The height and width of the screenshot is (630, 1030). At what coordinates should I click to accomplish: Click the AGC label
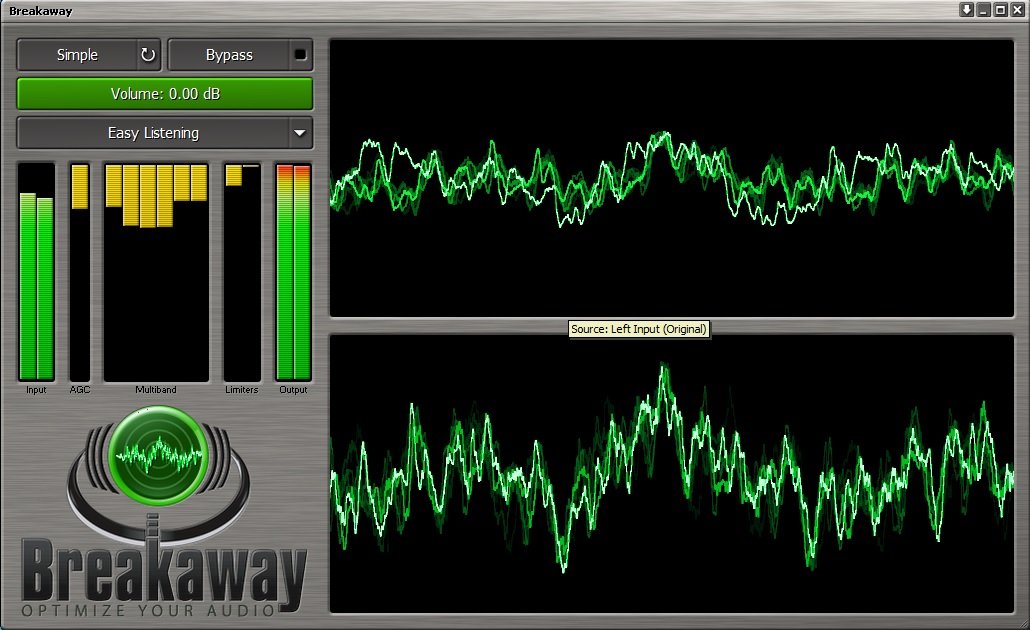point(79,390)
